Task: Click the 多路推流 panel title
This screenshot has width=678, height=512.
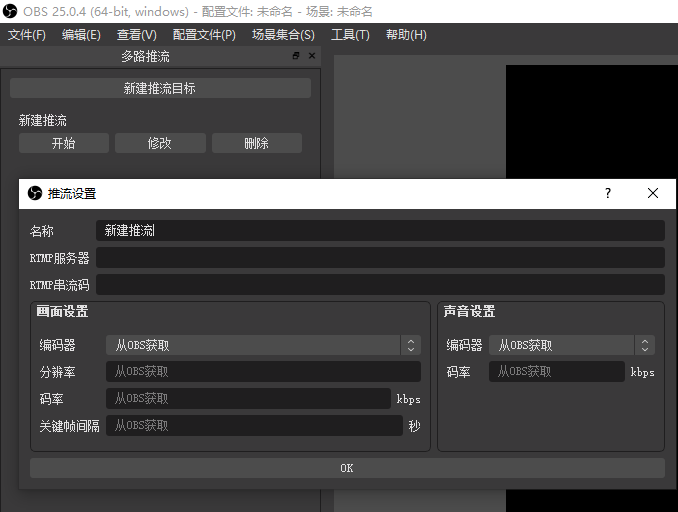Action: point(145,56)
